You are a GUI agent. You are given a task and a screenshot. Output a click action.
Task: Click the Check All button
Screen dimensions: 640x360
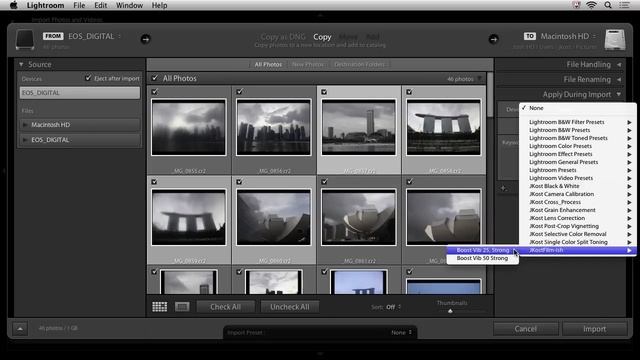tap(225, 307)
